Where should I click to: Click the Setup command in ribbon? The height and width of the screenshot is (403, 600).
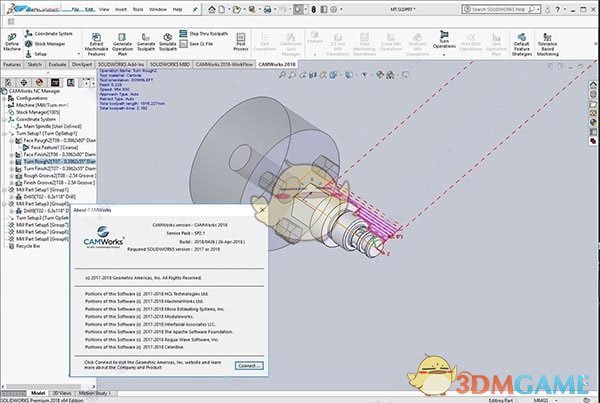click(36, 54)
